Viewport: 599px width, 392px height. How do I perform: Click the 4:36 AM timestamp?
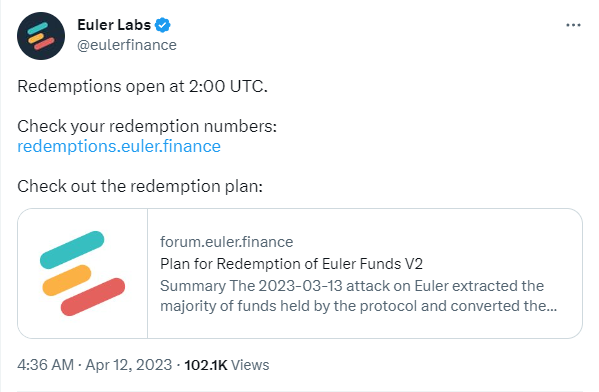[45, 365]
